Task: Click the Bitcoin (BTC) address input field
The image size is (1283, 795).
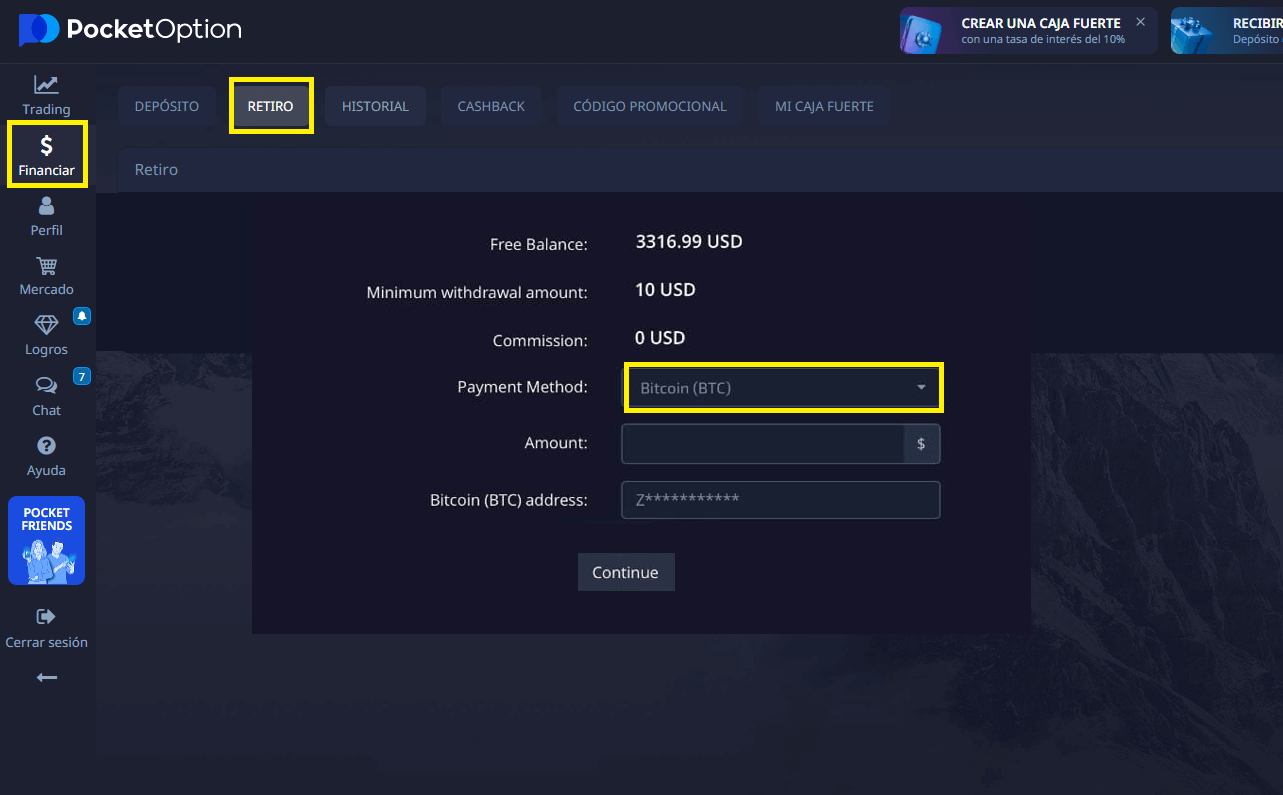Action: 781,500
